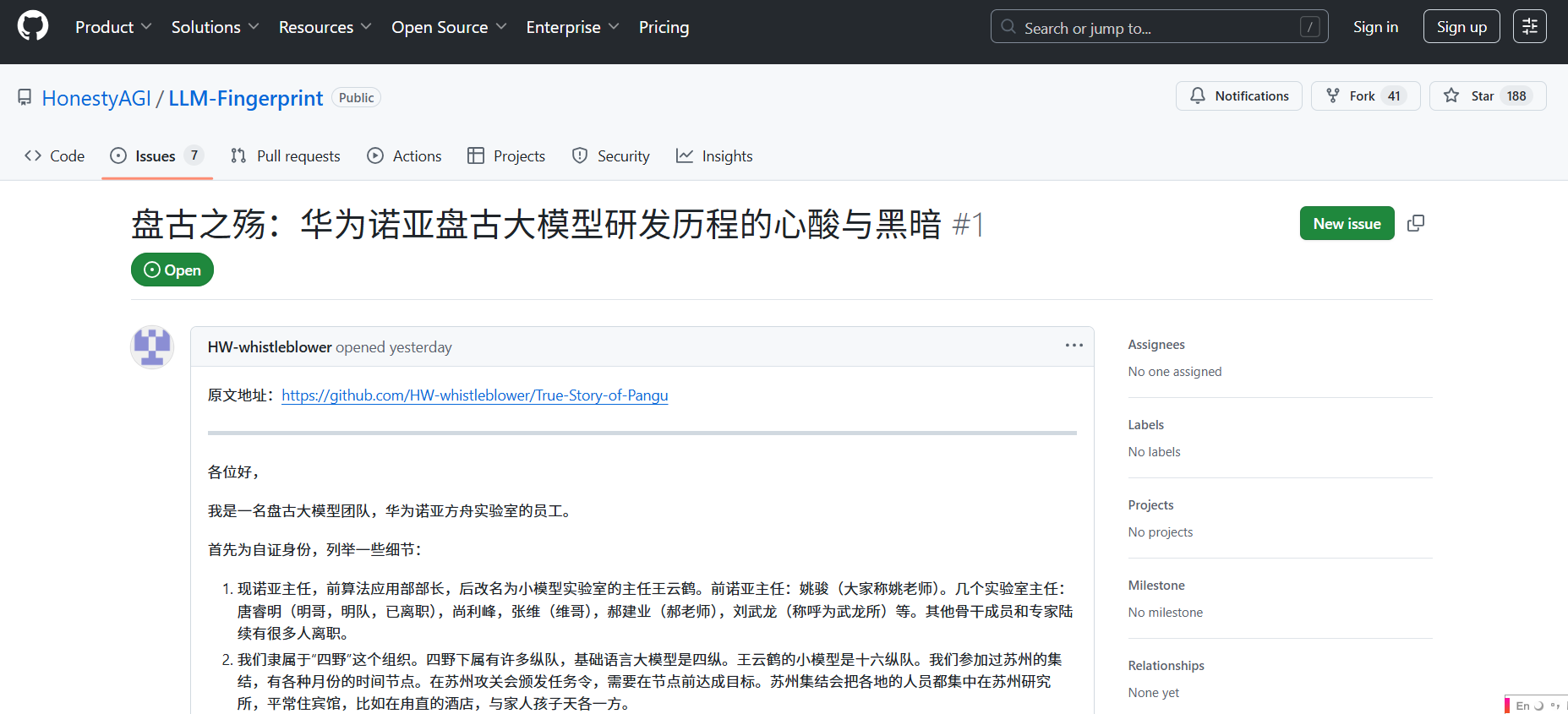Open the HW-whistleblower username link
1568x714 pixels.
pos(270,347)
